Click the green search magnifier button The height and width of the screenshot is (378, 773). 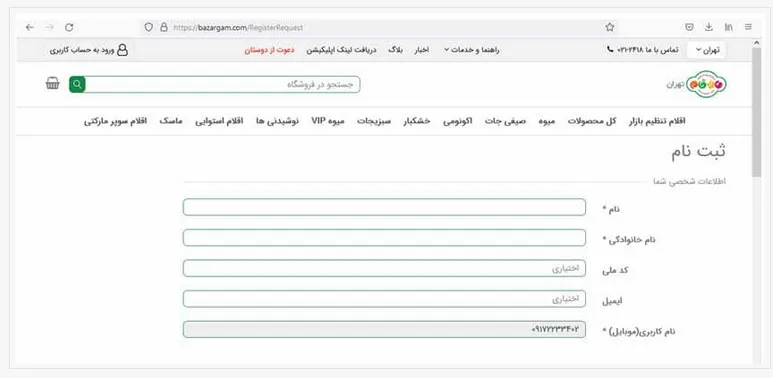(77, 84)
